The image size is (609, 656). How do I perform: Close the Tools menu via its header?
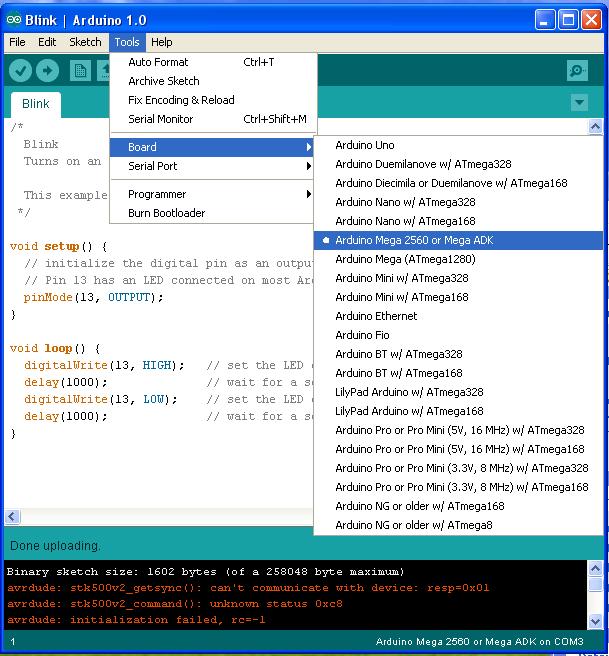[x=127, y=42]
